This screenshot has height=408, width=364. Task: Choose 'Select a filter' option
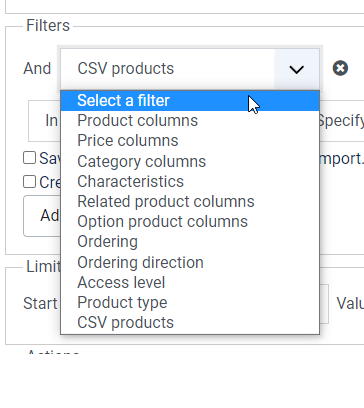pyautogui.click(x=190, y=101)
